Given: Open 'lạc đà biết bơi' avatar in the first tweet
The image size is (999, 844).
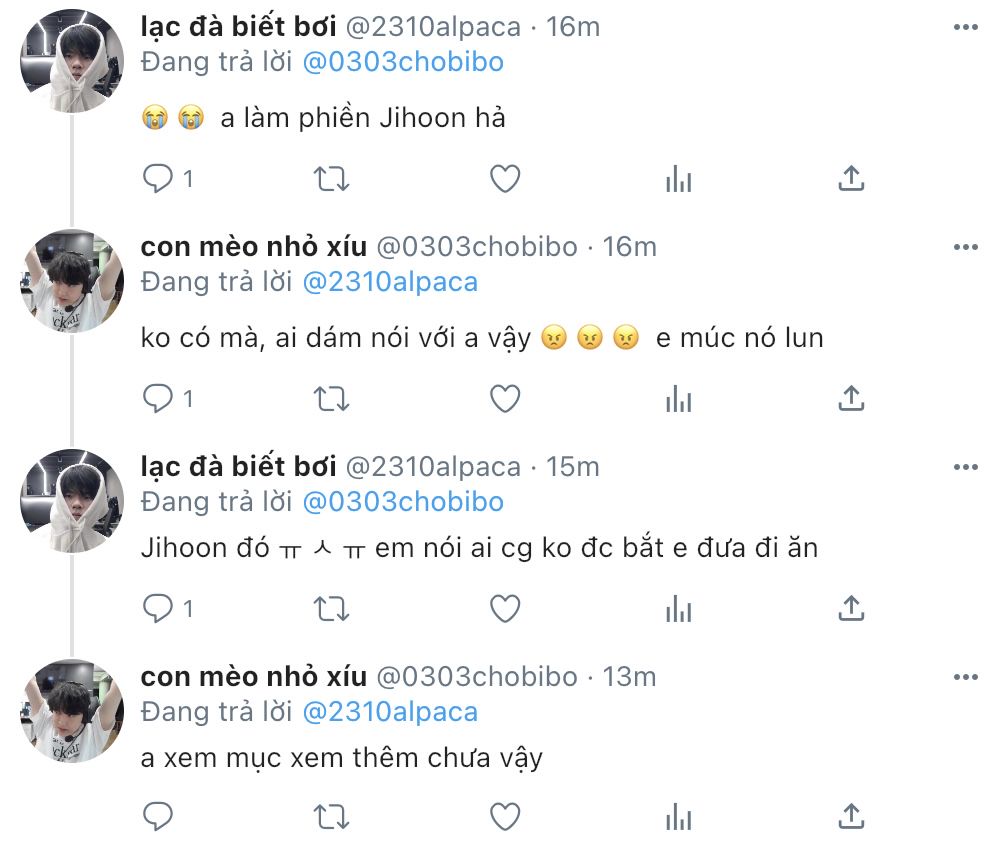Looking at the screenshot, I should [x=72, y=61].
